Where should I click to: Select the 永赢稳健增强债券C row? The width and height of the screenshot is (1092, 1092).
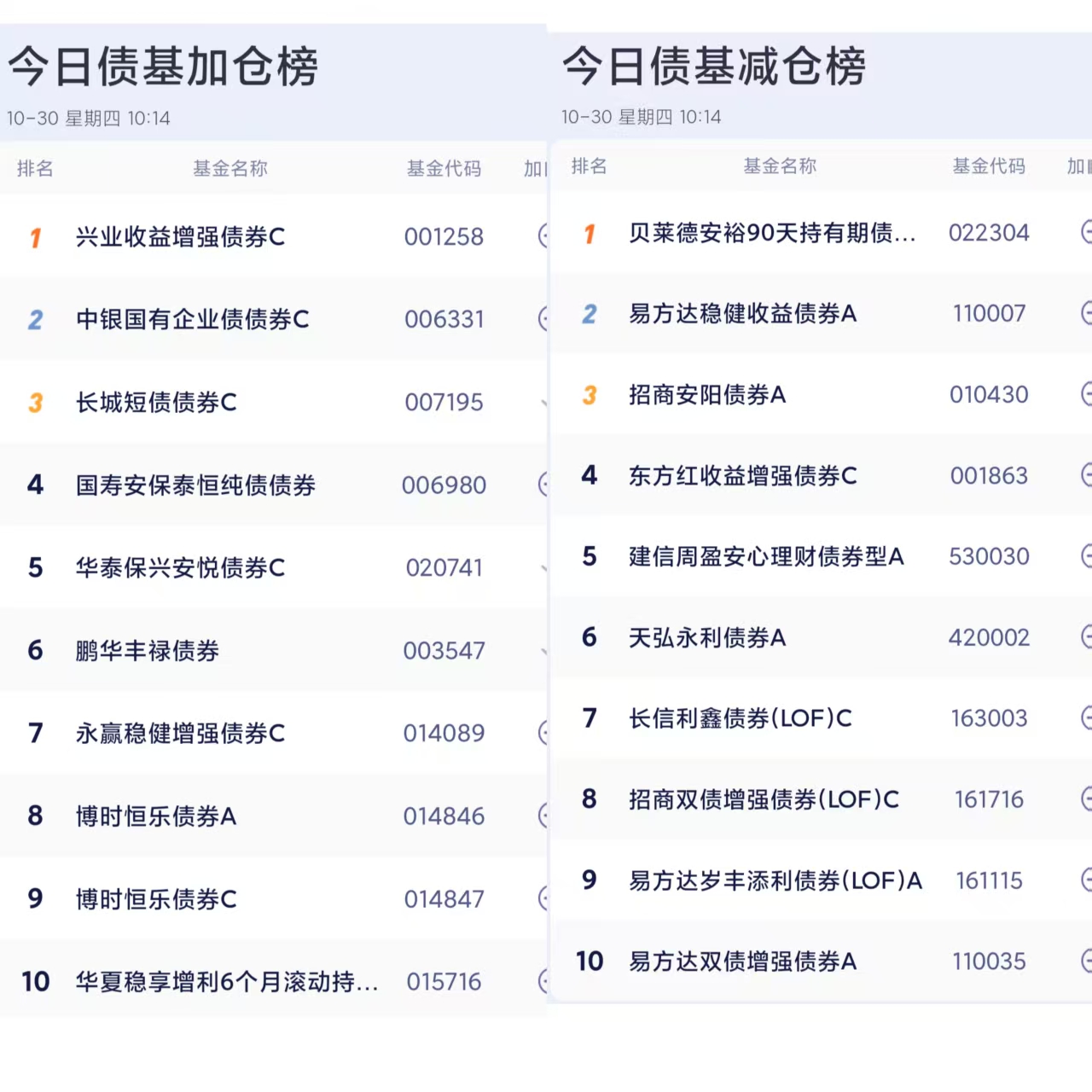pyautogui.click(x=273, y=733)
